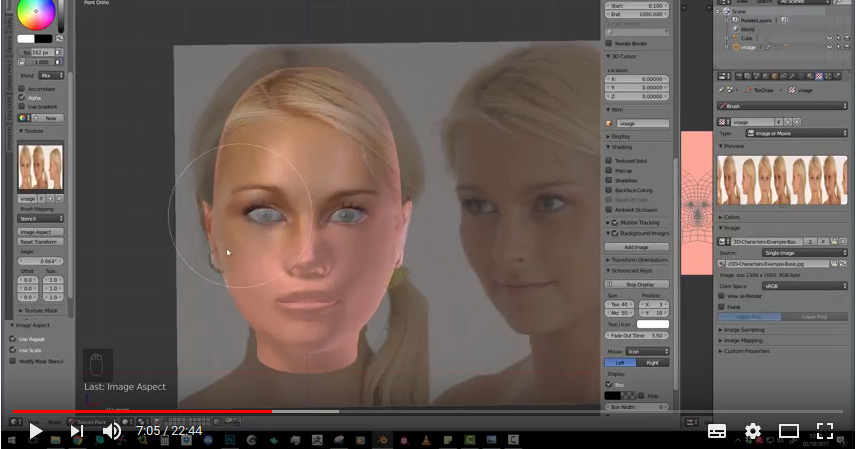This screenshot has height=449, width=856.
Task: Click the Stop Display button
Action: coord(637,284)
